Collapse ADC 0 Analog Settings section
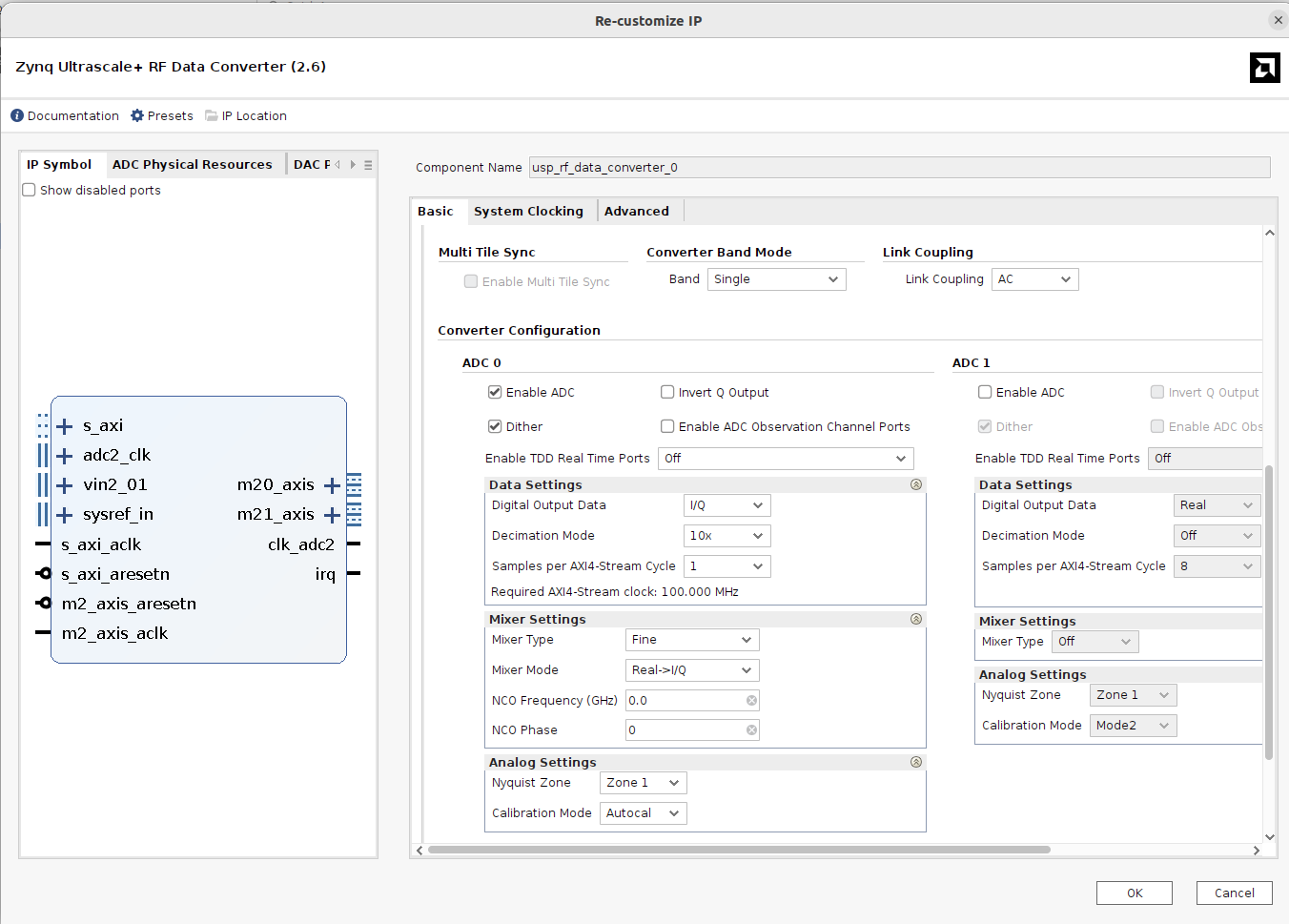Screen dimensions: 1289x924 pyautogui.click(x=916, y=762)
